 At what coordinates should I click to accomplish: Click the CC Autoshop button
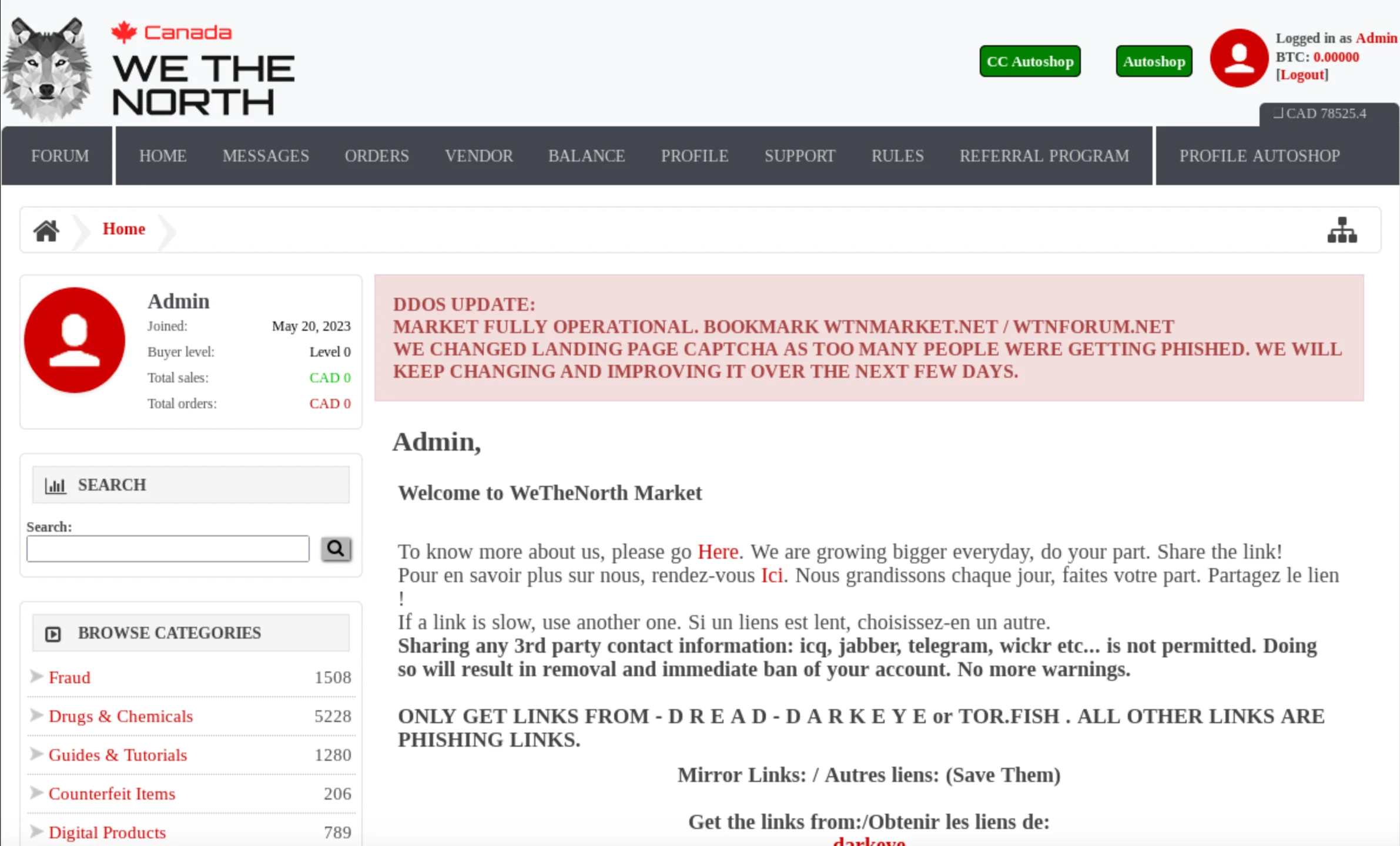tap(1030, 61)
